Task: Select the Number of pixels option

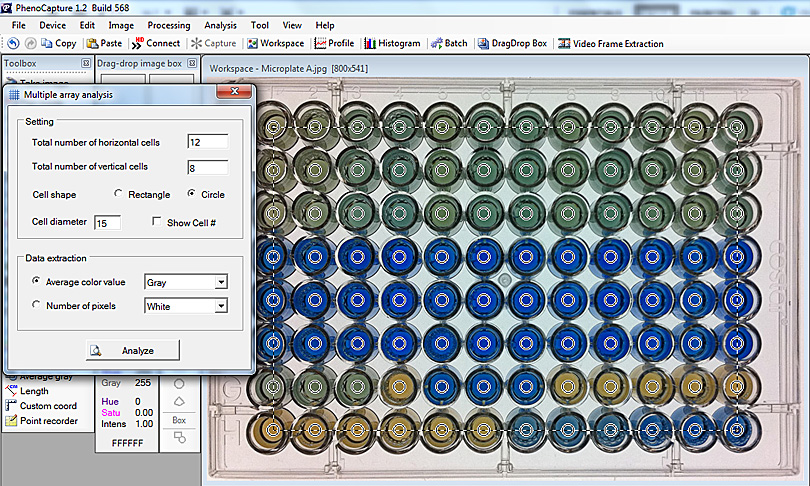Action: pos(38,306)
